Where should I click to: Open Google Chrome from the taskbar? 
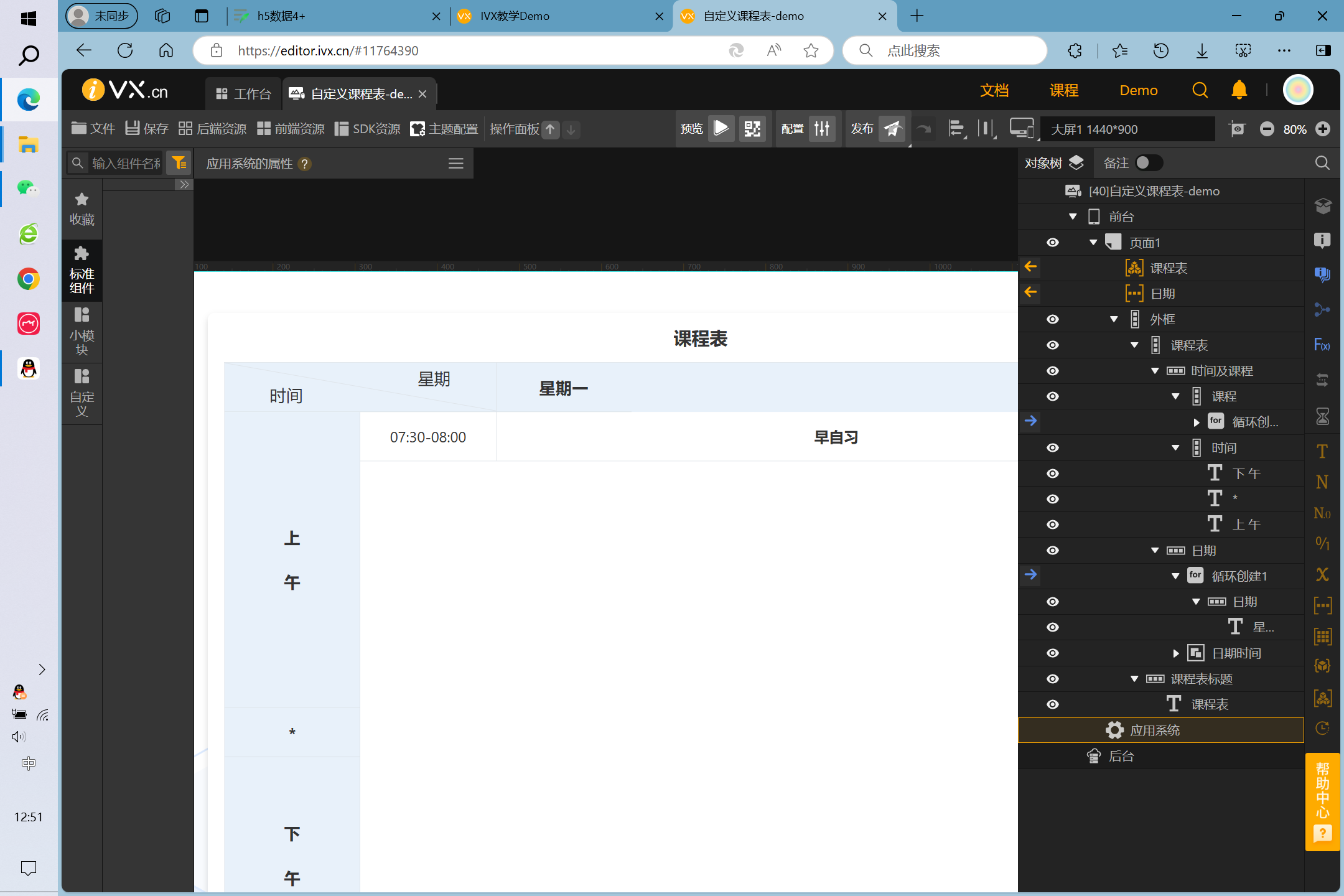click(28, 279)
